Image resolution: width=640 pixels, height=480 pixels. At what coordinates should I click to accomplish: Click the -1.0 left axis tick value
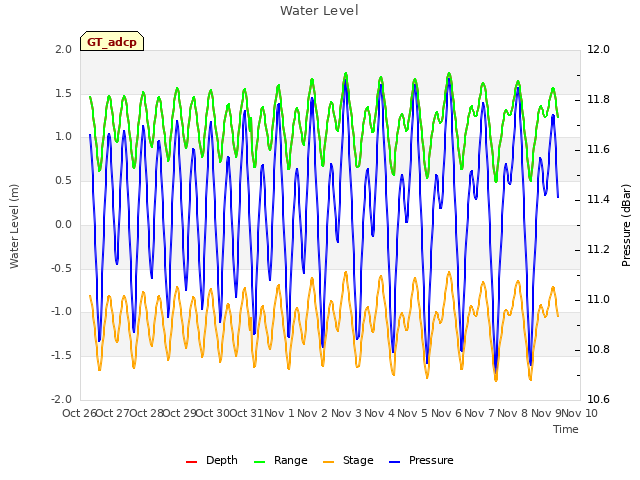click(x=62, y=312)
